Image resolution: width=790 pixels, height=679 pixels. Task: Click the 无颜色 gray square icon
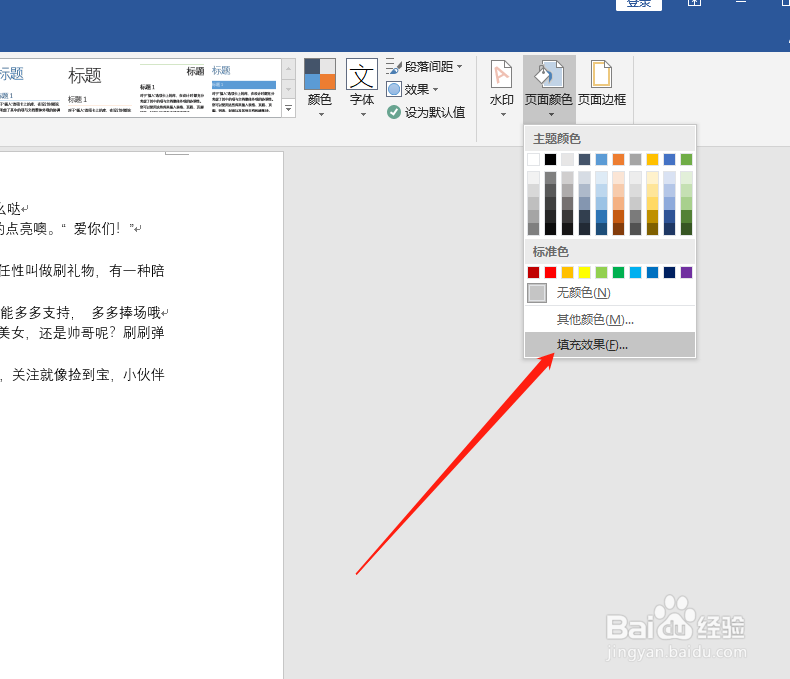pyautogui.click(x=537, y=293)
